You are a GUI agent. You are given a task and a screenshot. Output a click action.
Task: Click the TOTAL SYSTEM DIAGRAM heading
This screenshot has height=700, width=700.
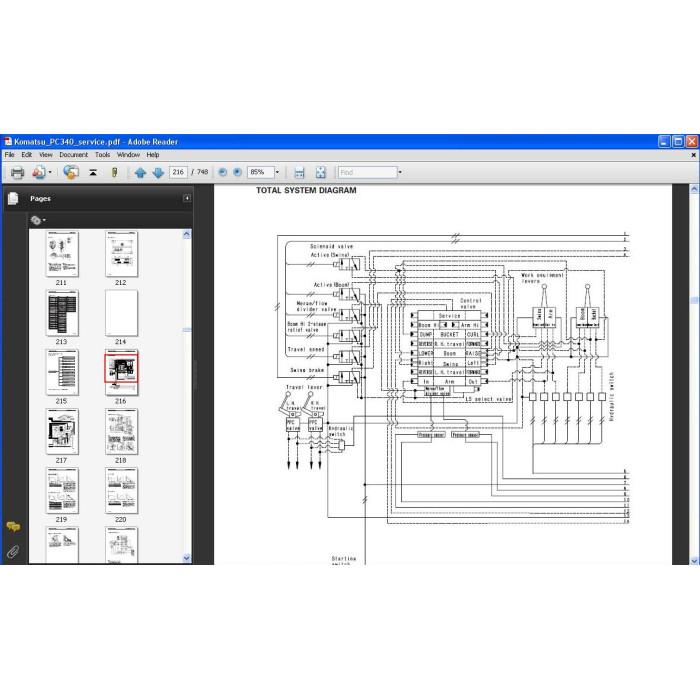click(x=306, y=190)
